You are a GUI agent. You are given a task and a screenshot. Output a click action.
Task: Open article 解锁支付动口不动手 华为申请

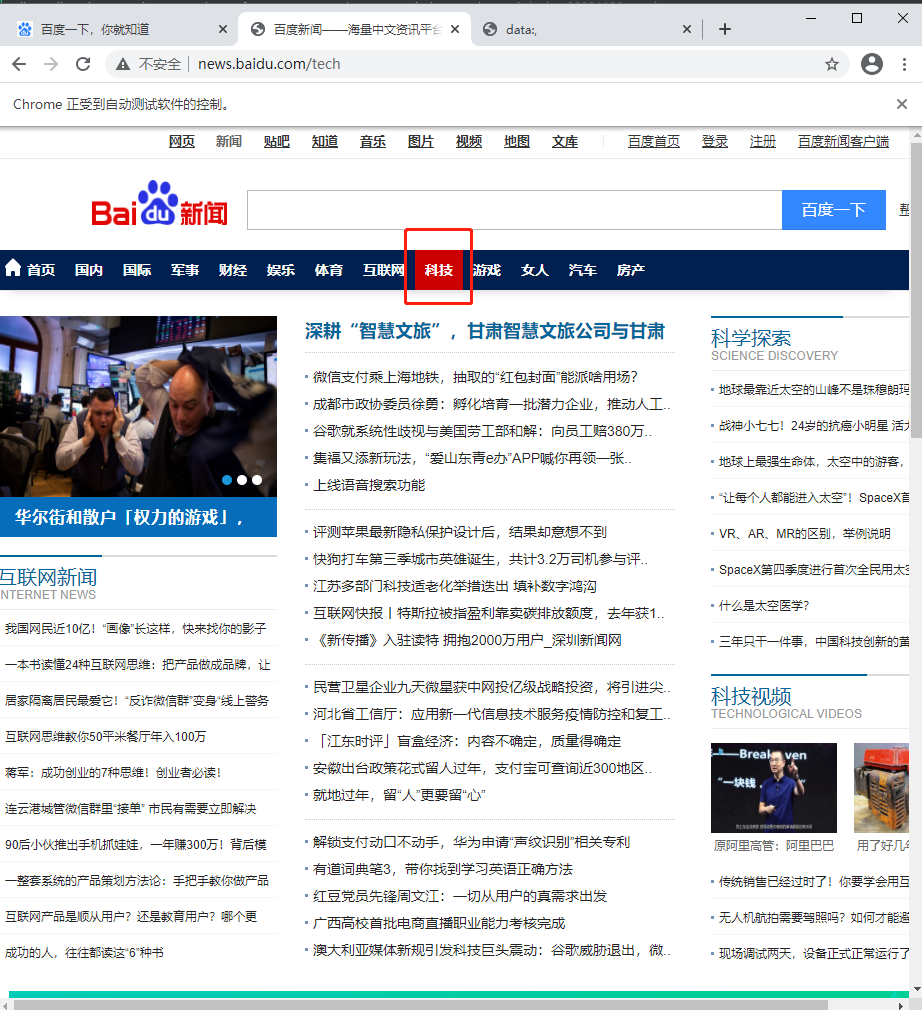(472, 842)
